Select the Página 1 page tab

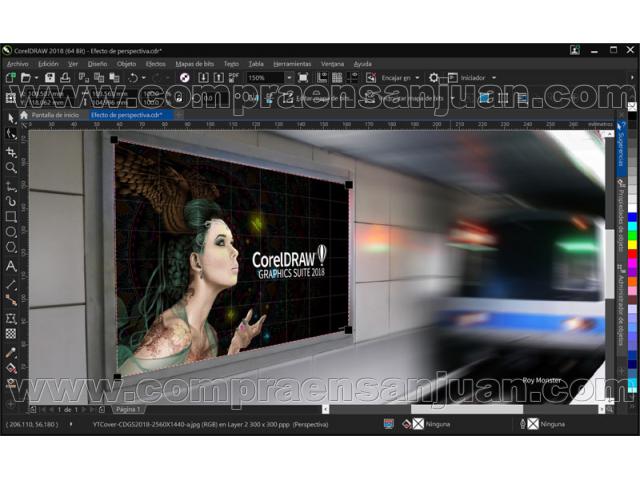coord(128,409)
